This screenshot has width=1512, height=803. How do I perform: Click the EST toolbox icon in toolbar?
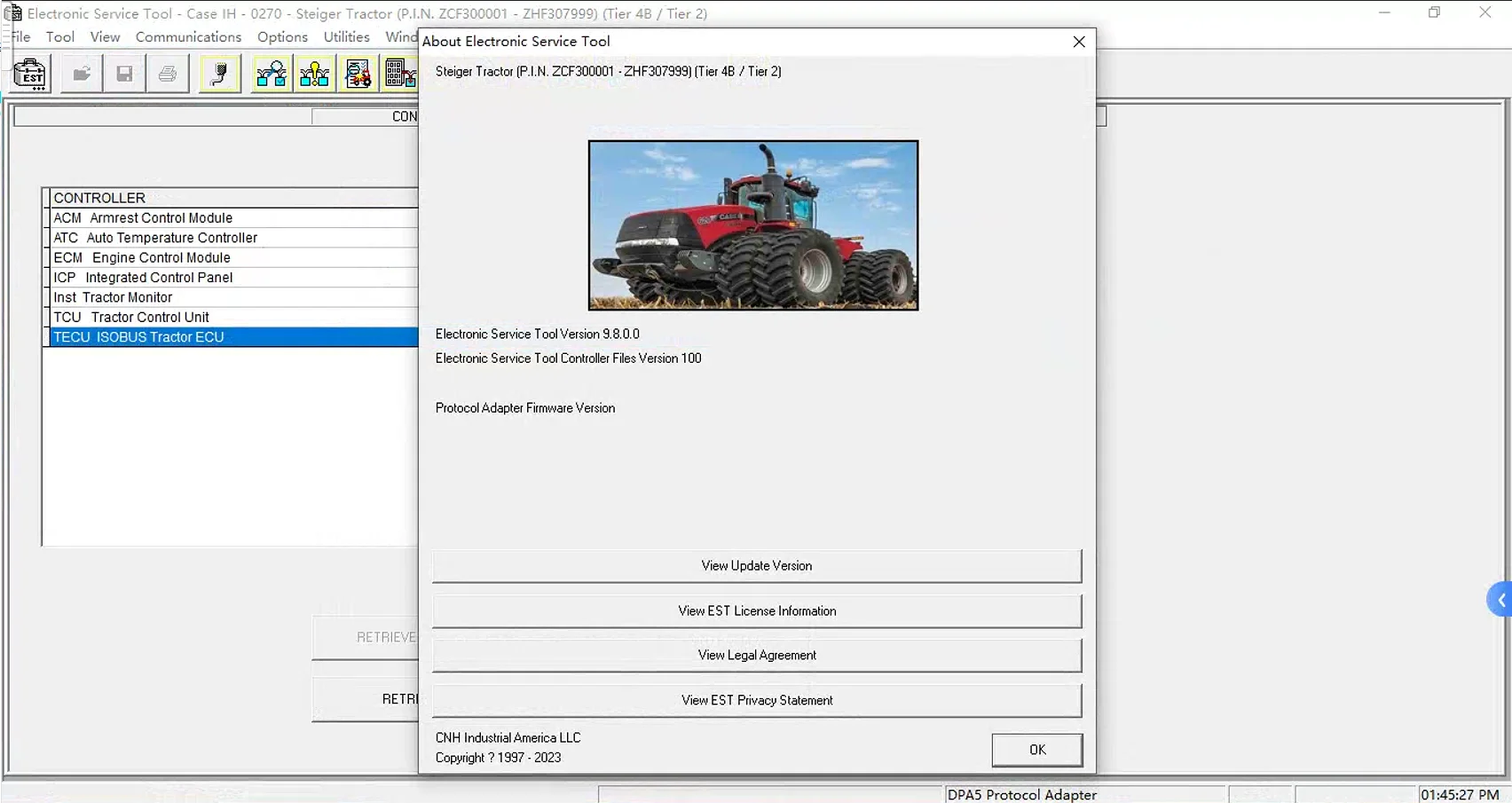point(30,74)
